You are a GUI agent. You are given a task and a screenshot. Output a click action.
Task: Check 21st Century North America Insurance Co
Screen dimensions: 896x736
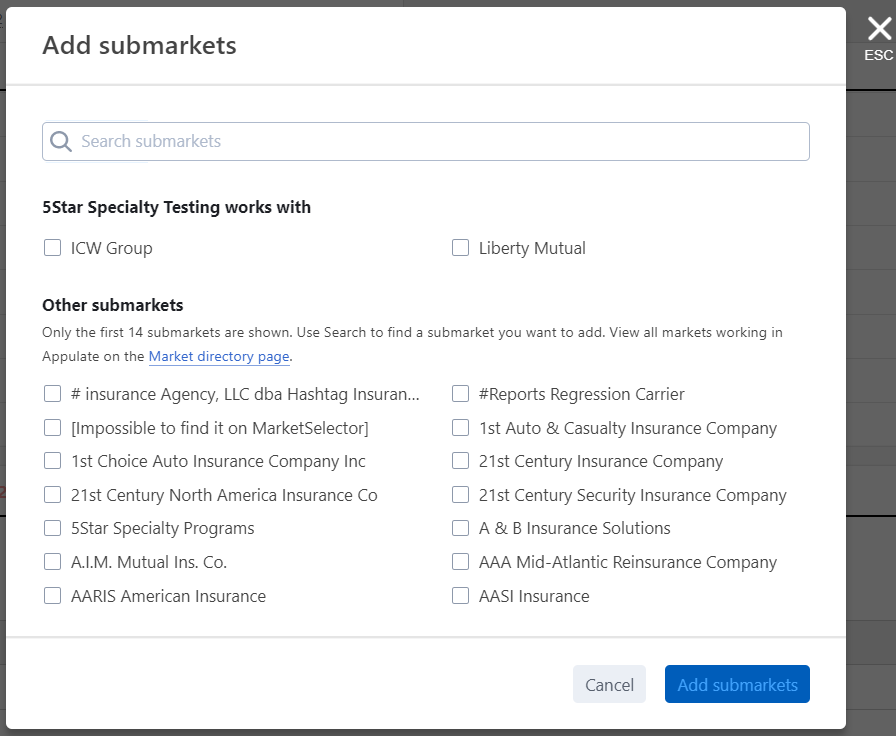pyautogui.click(x=53, y=494)
